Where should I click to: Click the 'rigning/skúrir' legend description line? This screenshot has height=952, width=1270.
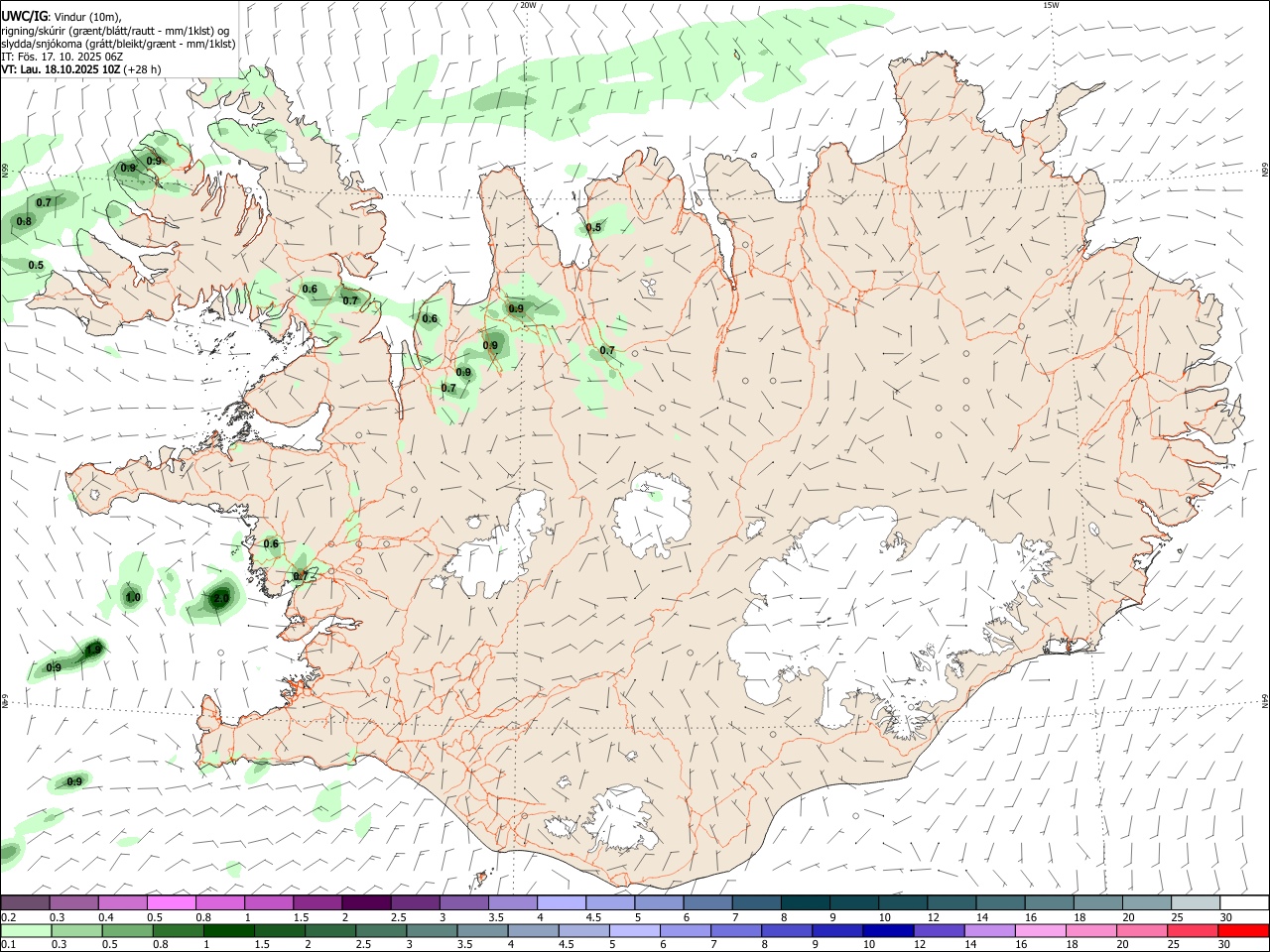(115, 30)
